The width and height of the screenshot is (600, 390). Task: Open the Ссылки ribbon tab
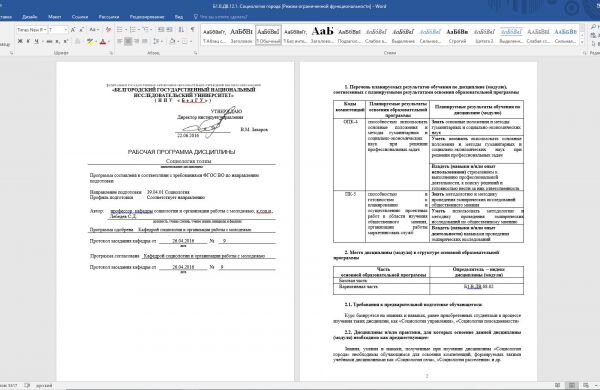click(x=80, y=17)
